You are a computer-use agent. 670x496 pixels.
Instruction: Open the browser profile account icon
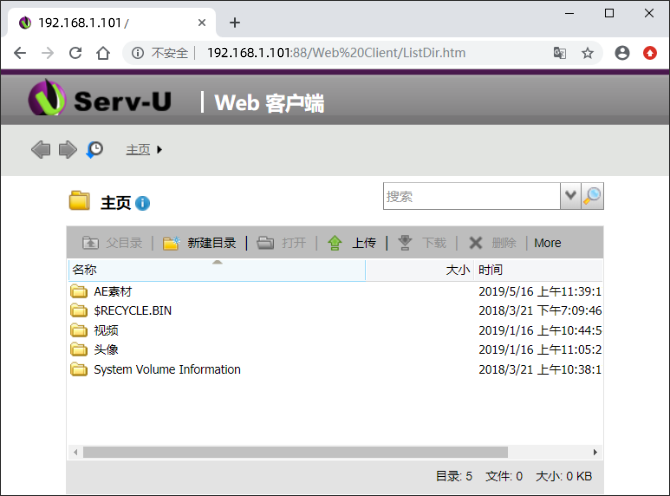[x=622, y=53]
